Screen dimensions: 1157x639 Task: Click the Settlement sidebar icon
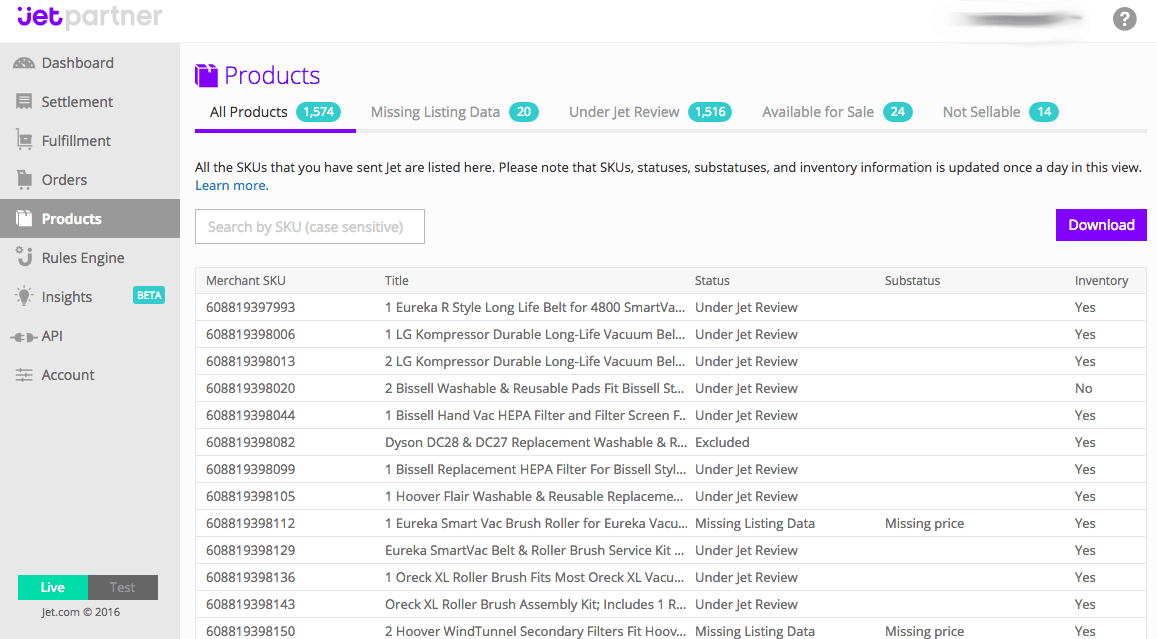pos(24,101)
